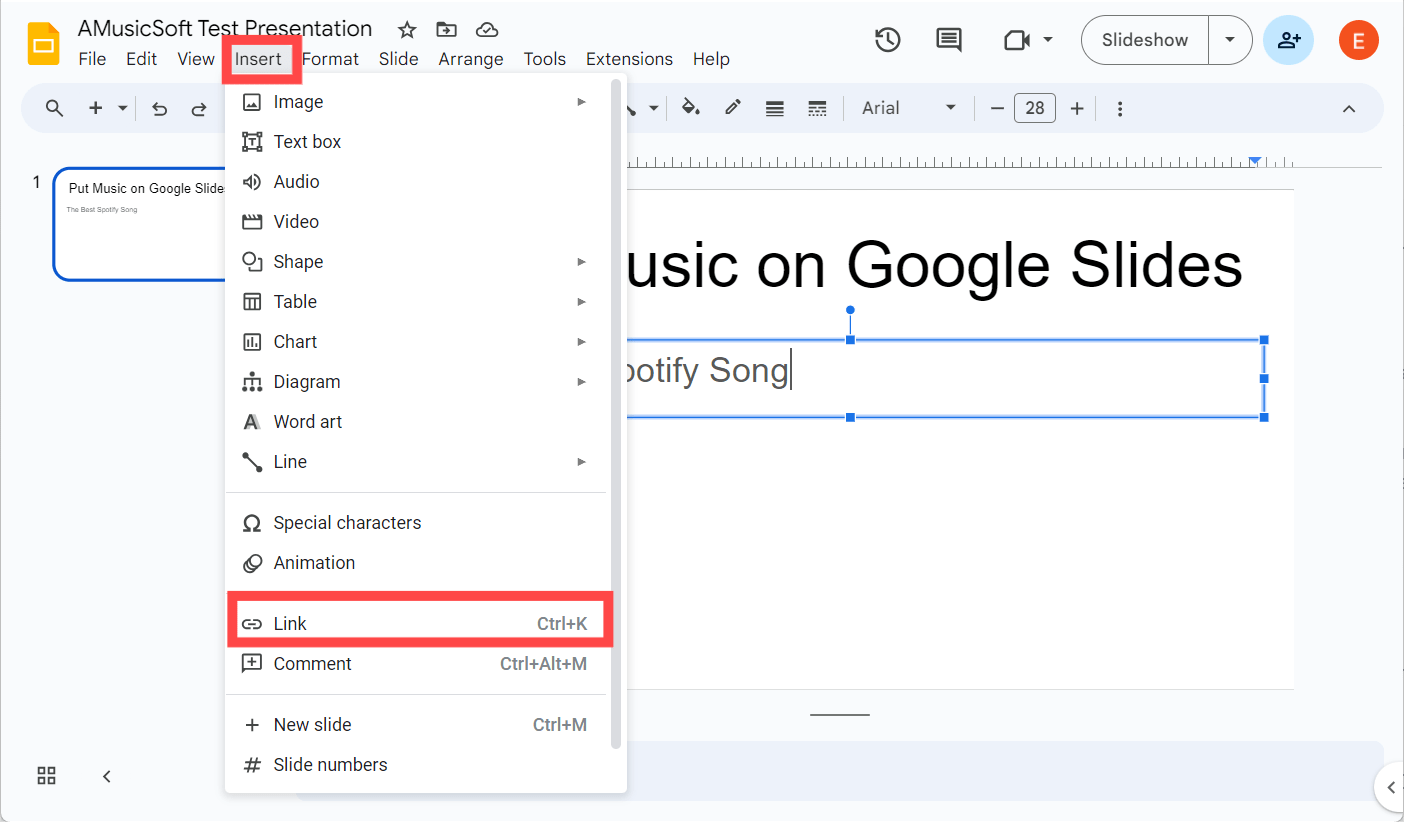Open the File menu
This screenshot has height=822, width=1404.
coord(92,59)
